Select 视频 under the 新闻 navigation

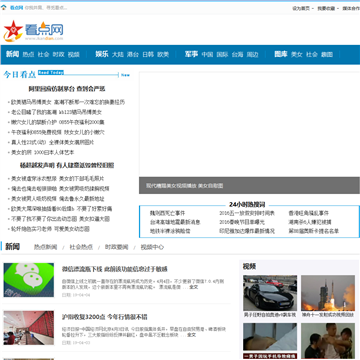coord(74,55)
